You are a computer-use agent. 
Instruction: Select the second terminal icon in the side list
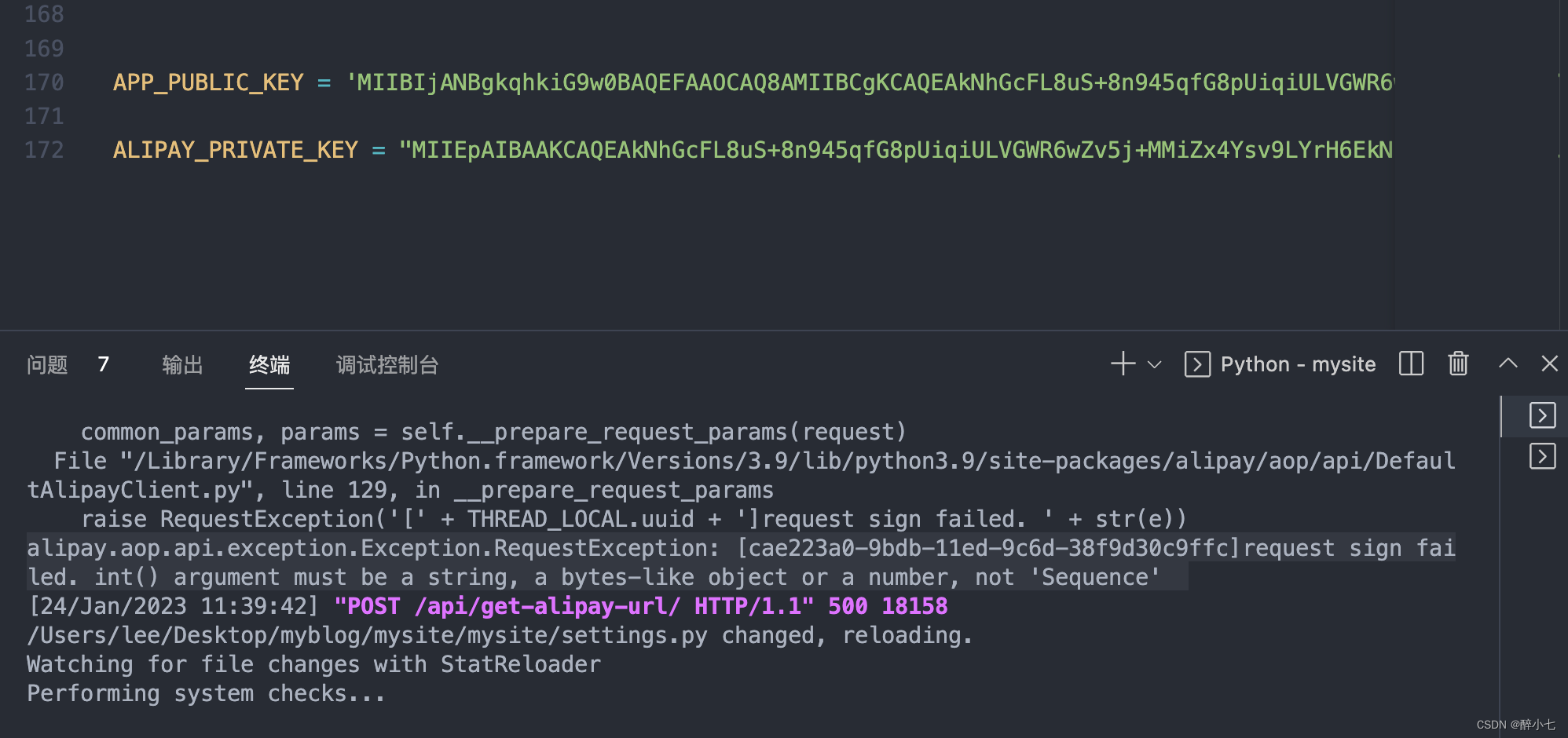[1542, 455]
